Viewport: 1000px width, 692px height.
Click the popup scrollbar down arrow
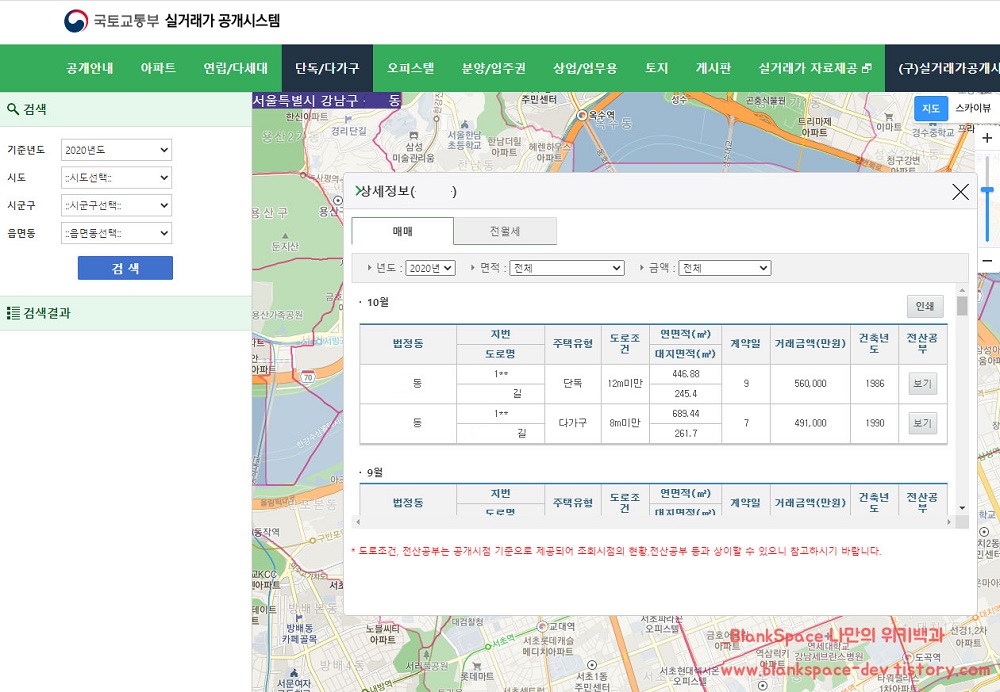(962, 508)
